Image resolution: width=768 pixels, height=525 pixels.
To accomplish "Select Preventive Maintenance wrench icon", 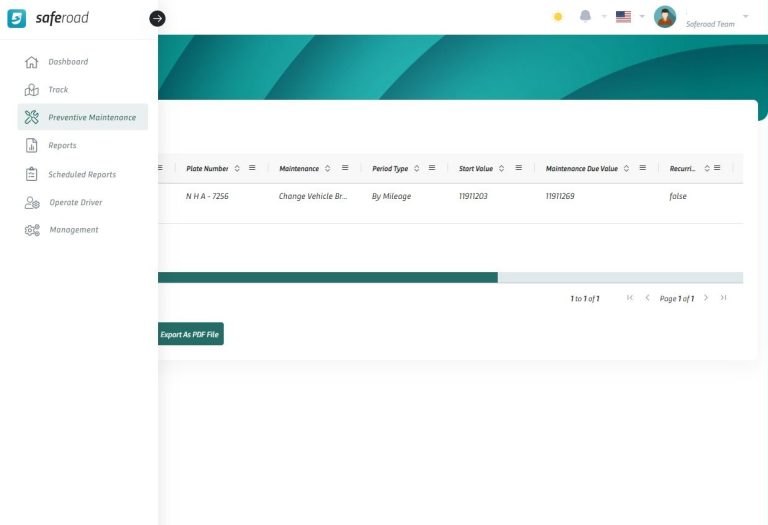I will 31,118.
